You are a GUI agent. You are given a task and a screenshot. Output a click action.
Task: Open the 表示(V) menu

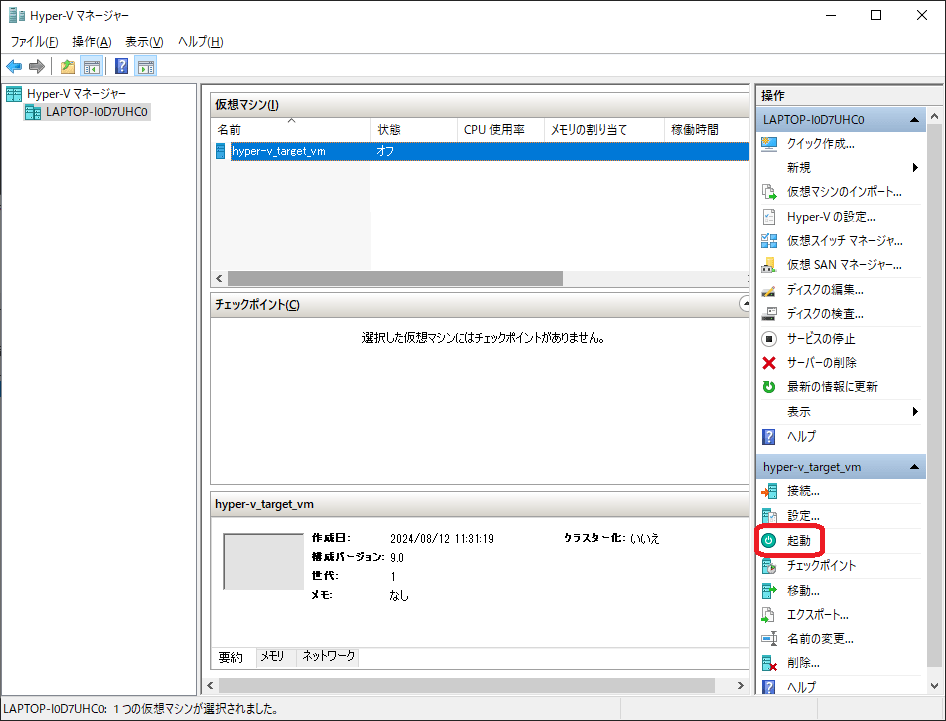[144, 42]
